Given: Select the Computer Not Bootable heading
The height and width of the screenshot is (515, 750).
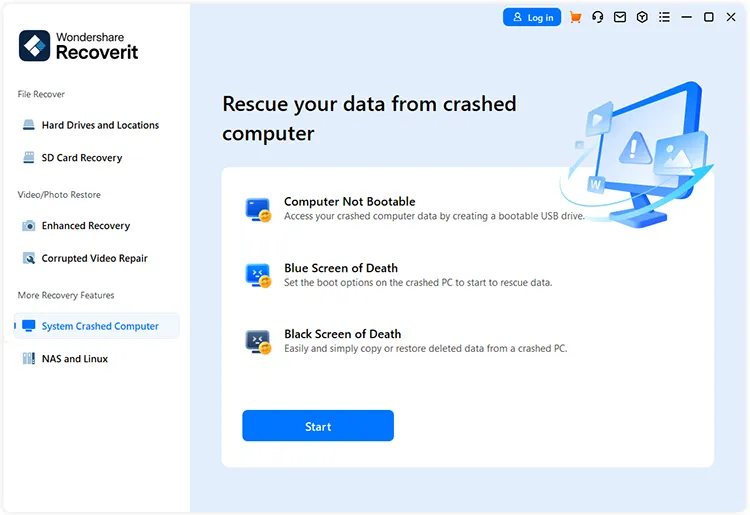Looking at the screenshot, I should [x=350, y=202].
